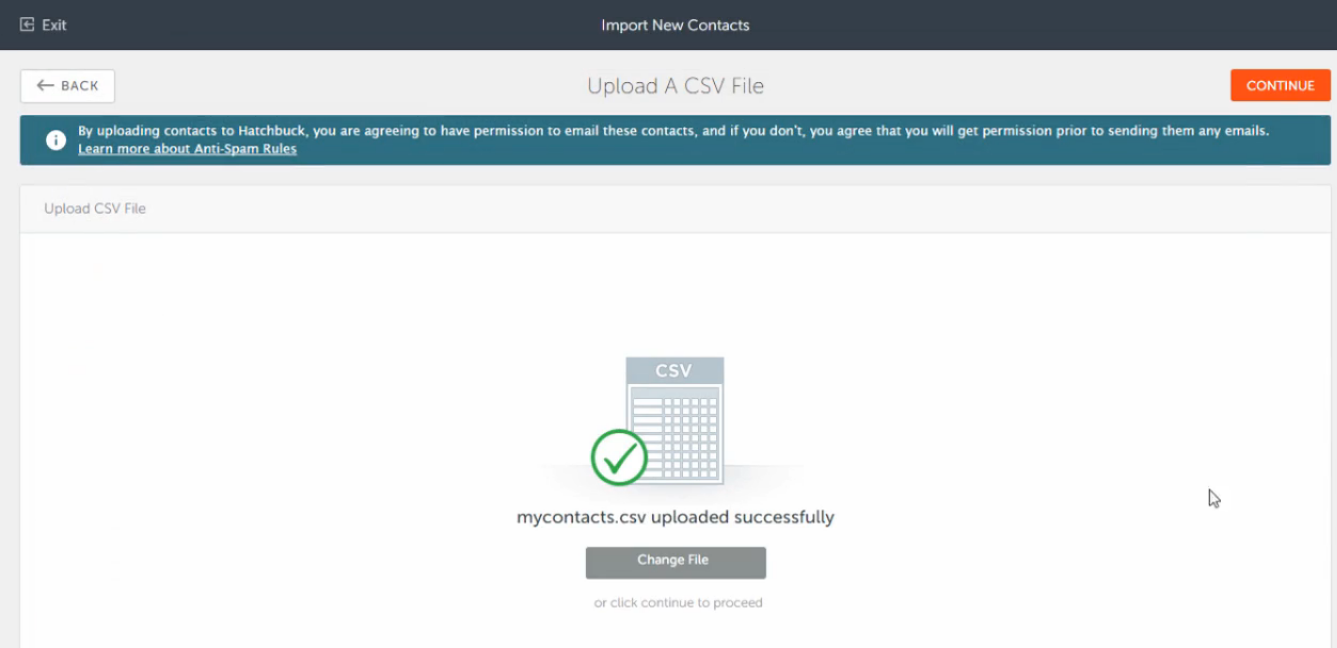This screenshot has height=648, width=1337.
Task: Click the blank upload area left of the CSV icon
Action: pyautogui.click(x=300, y=420)
